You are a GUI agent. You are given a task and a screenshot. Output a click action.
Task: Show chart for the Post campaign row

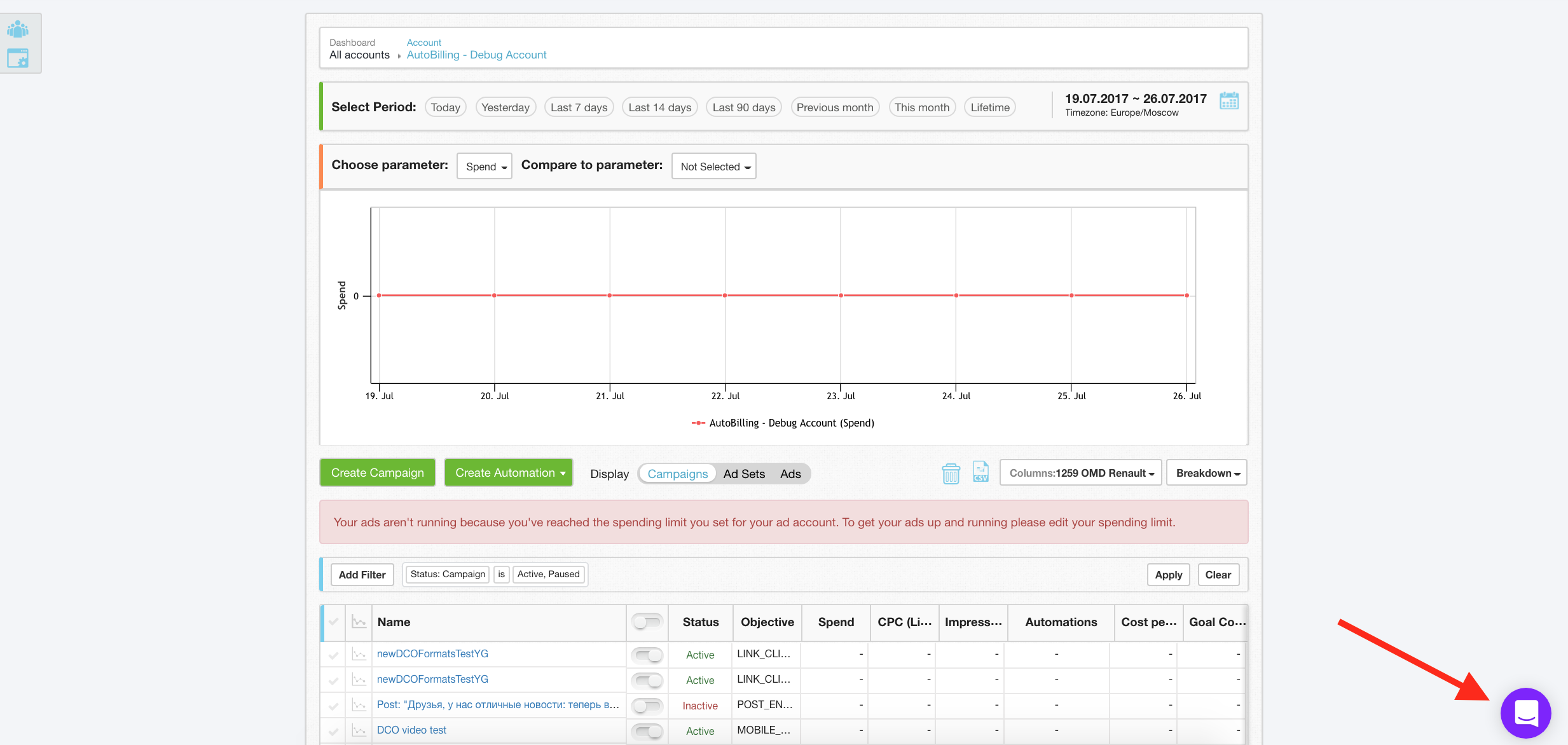[359, 705]
